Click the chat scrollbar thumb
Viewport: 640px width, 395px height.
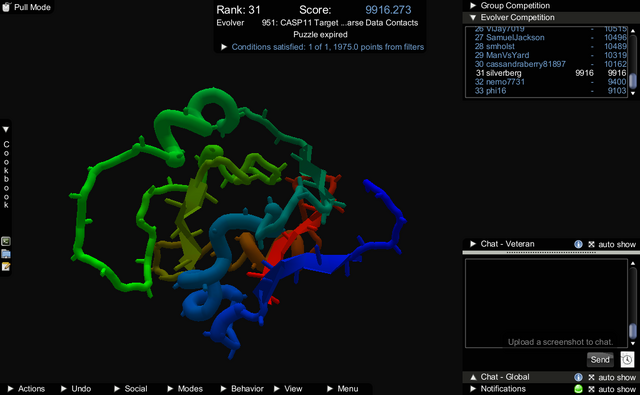[x=633, y=331]
